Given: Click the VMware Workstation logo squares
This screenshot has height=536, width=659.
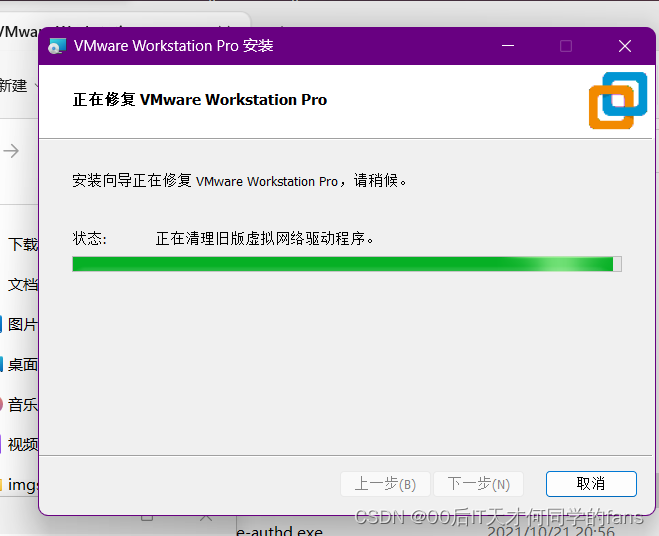Looking at the screenshot, I should point(617,100).
